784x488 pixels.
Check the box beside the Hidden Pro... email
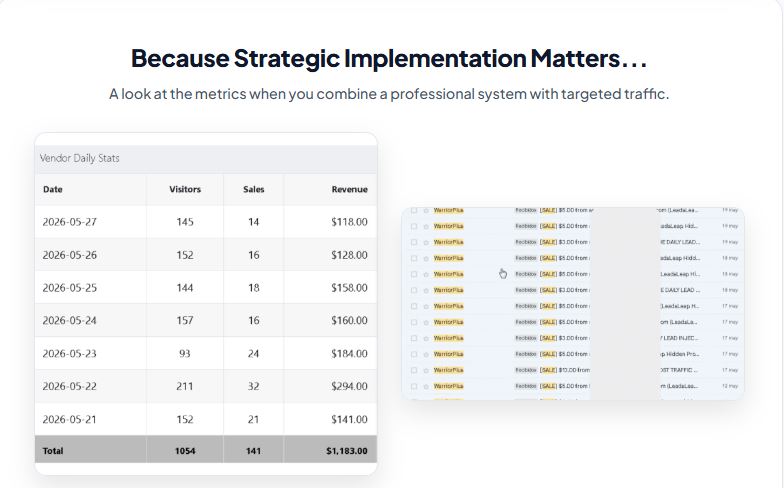pyautogui.click(x=414, y=354)
